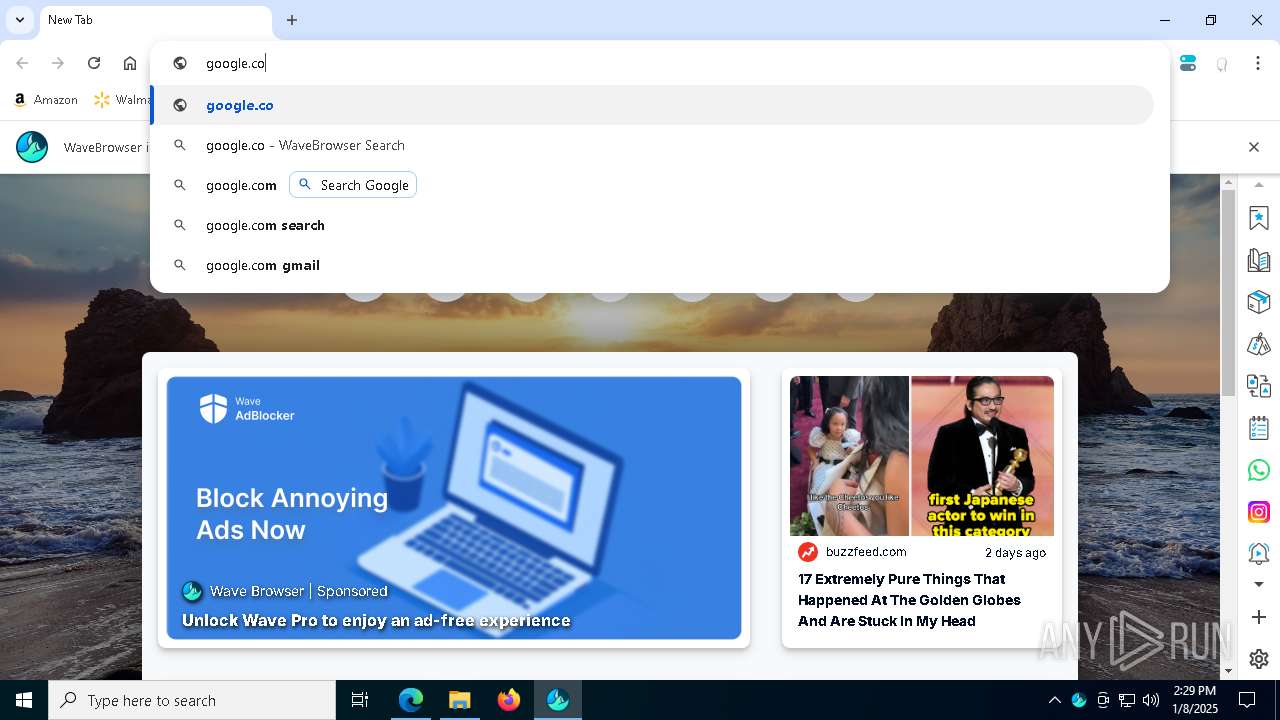Switch to Wave Browser taskbar icon
Image resolution: width=1280 pixels, height=720 pixels.
tap(558, 700)
